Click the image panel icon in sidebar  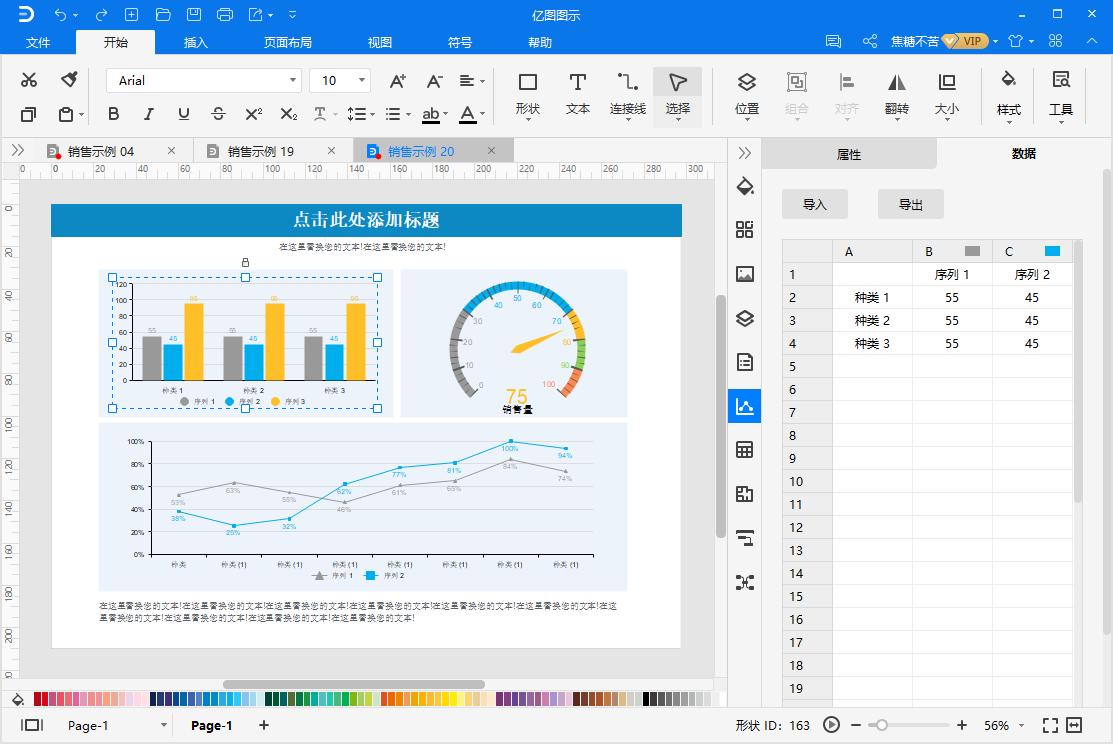(x=744, y=274)
